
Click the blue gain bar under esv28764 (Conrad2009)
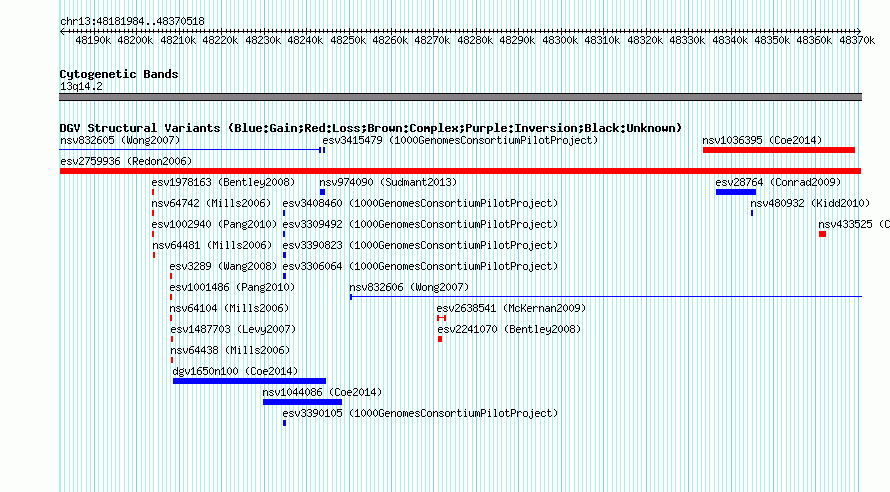click(736, 192)
